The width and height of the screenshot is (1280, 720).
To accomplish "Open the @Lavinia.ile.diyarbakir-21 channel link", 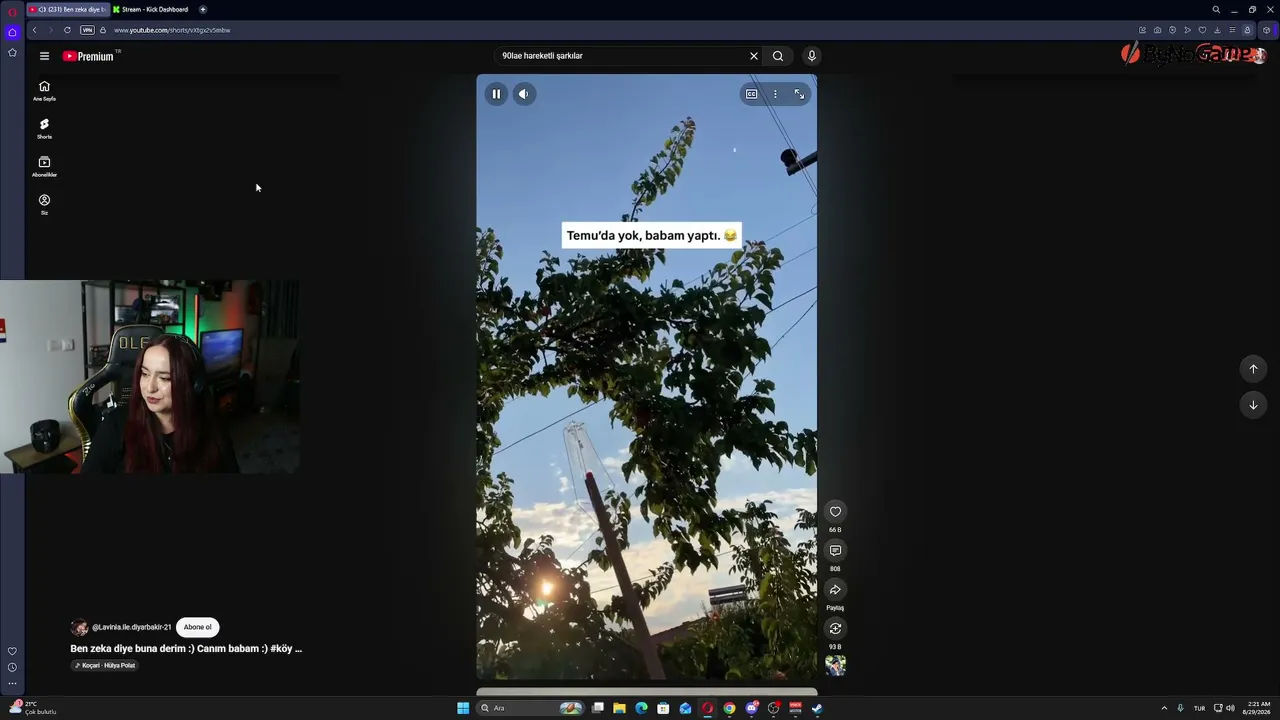I will click(132, 627).
